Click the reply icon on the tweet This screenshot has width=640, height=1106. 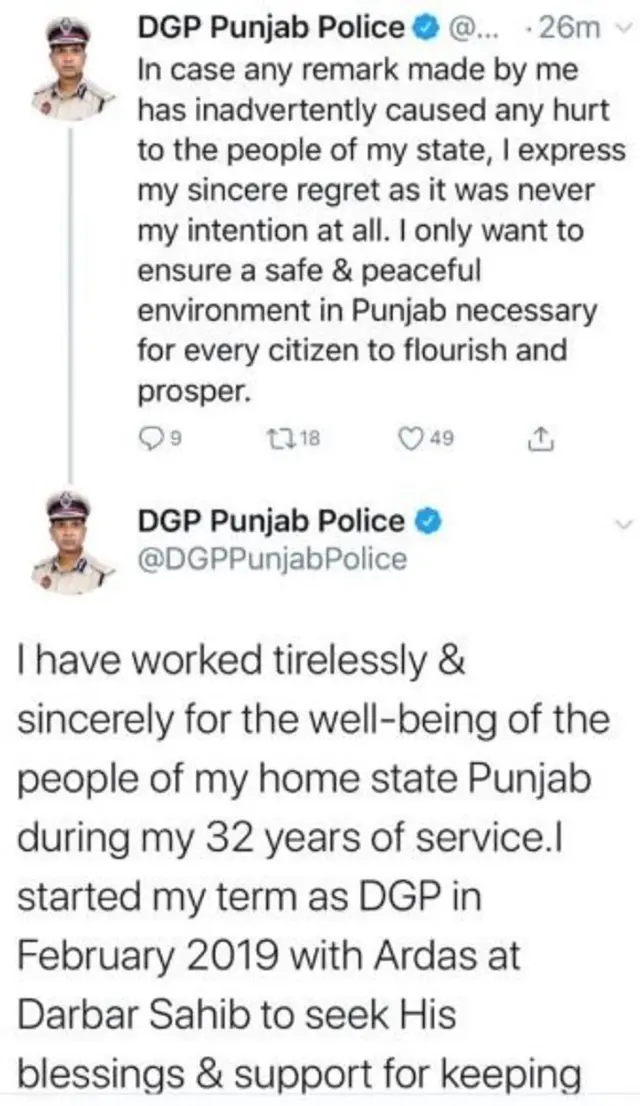[152, 435]
